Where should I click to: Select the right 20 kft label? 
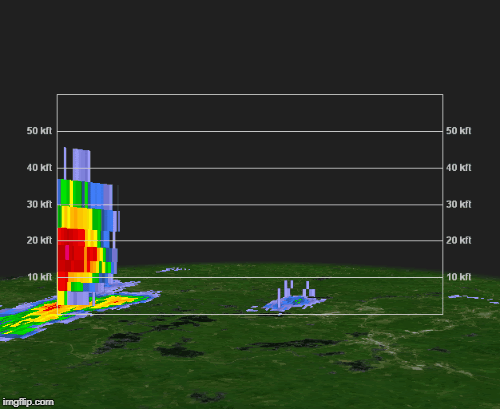point(459,240)
